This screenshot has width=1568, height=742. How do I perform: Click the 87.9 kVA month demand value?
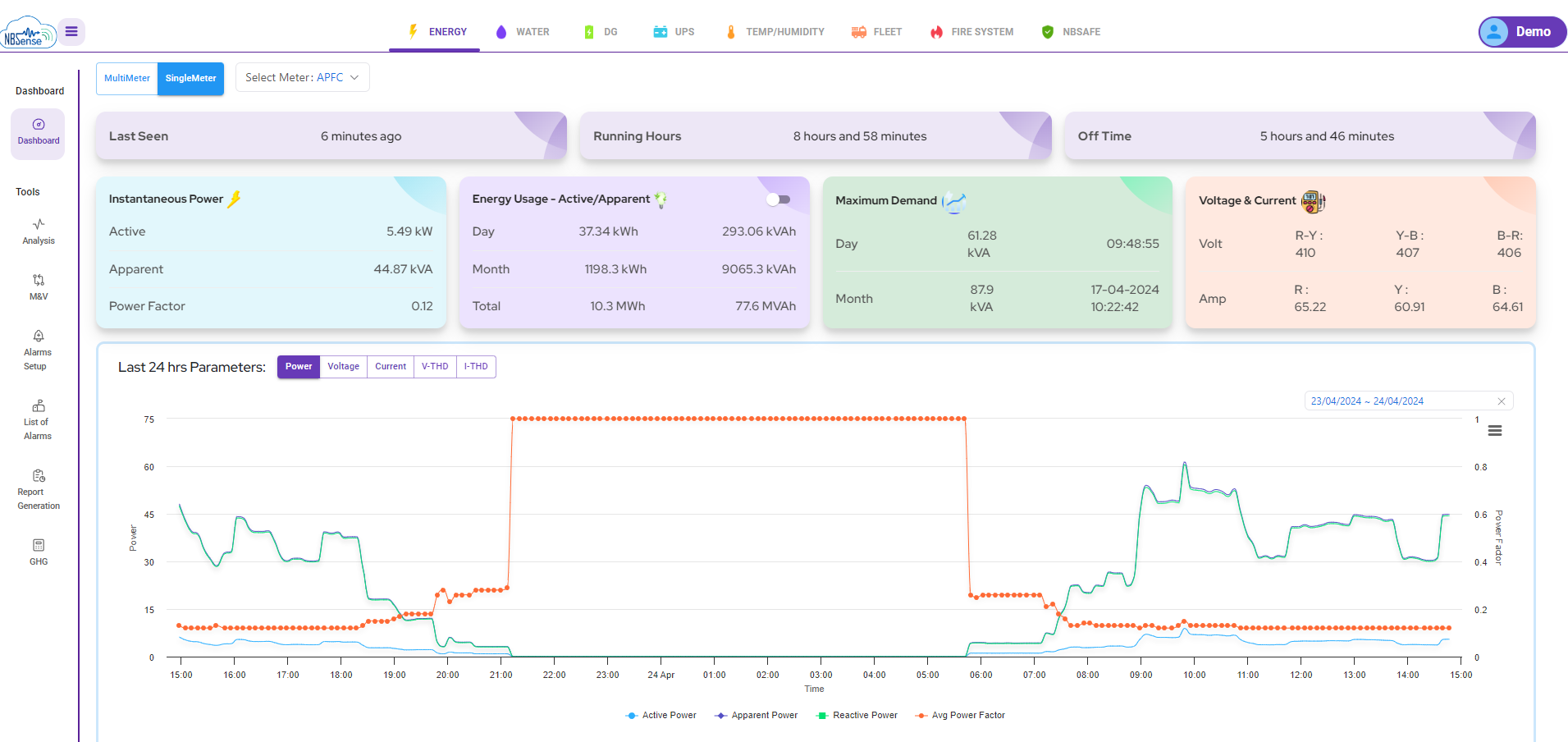(x=981, y=299)
